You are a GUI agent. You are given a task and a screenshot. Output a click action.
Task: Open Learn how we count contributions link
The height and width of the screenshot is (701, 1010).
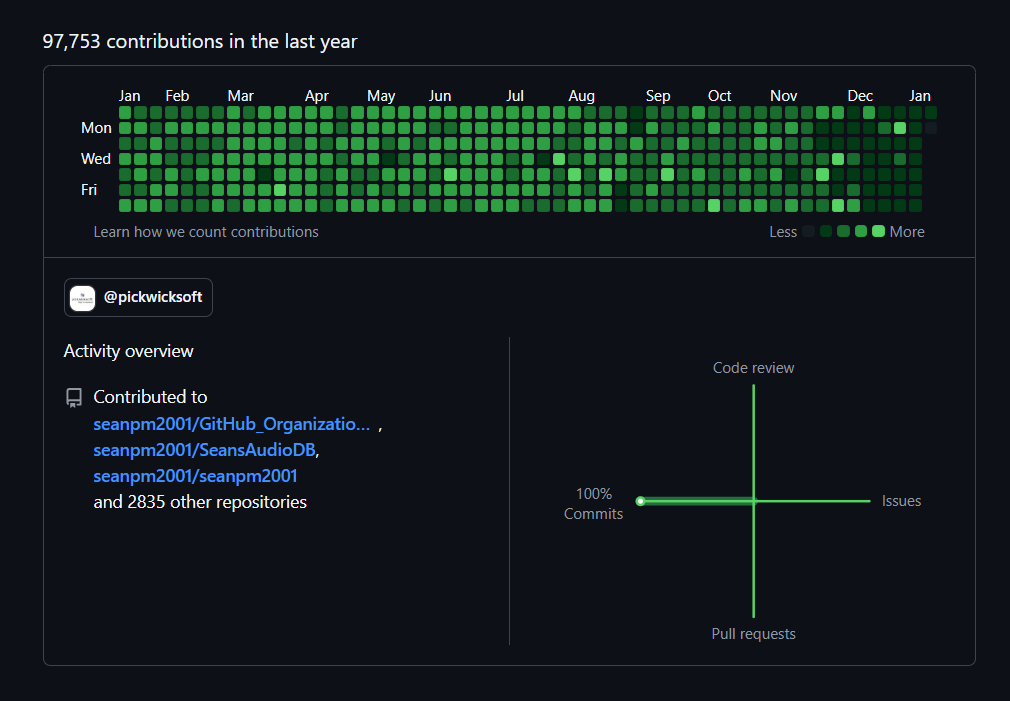[205, 232]
